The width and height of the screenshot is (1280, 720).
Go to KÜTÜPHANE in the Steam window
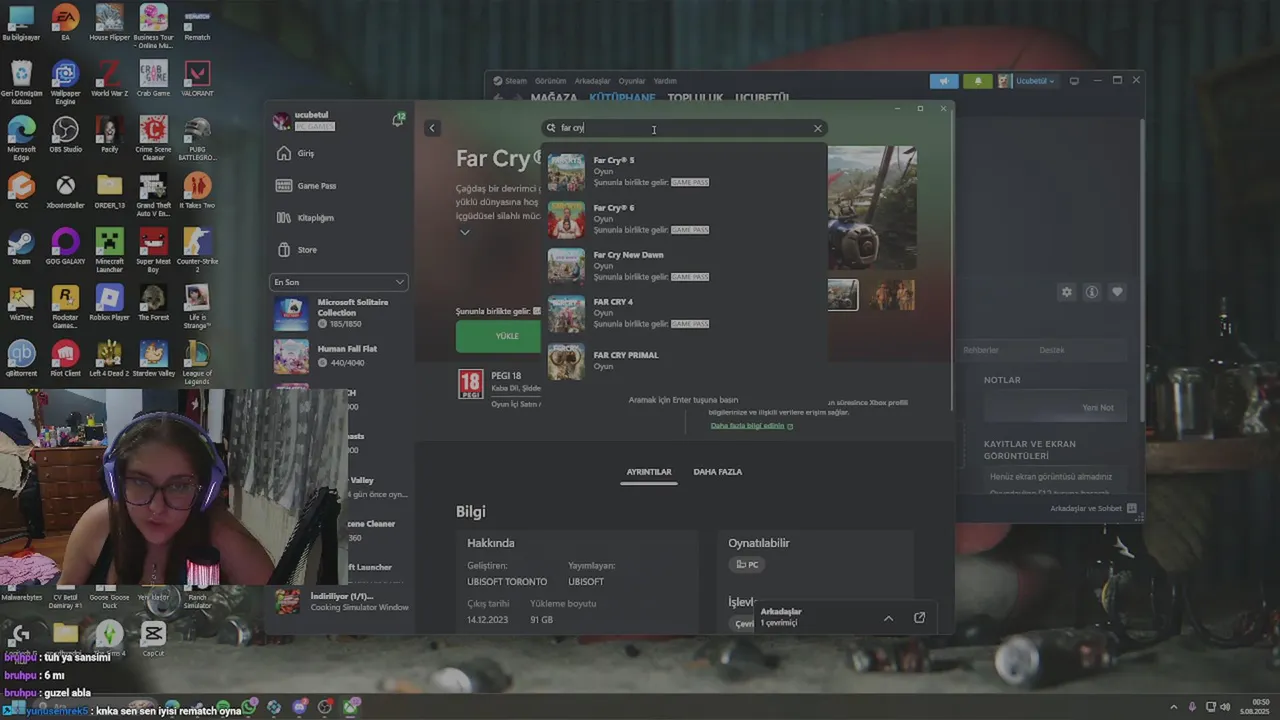[x=622, y=98]
